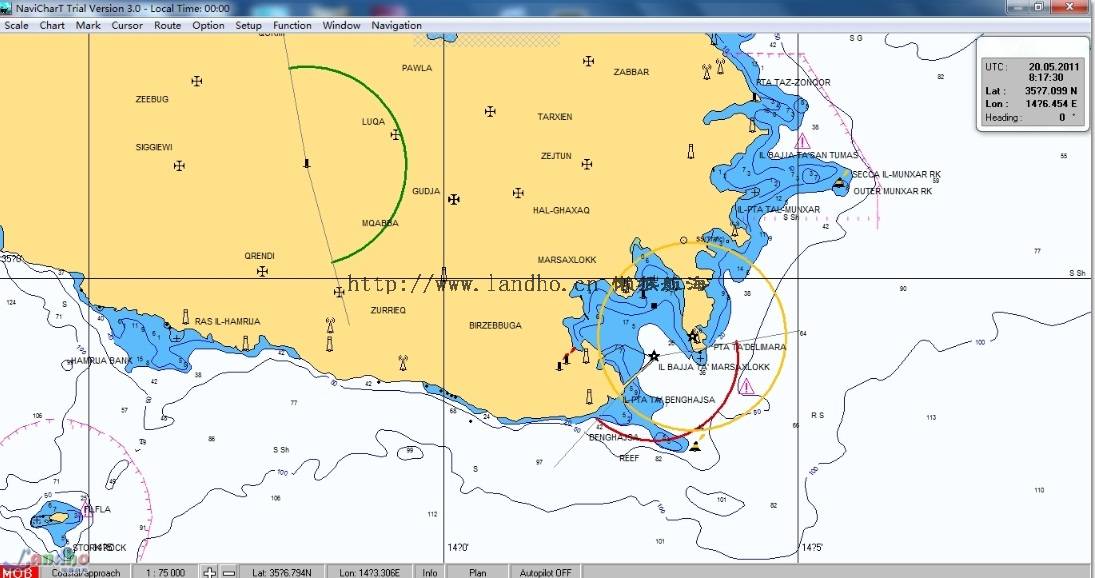
Task: Click the HAMRIJA BANK chart label
Action: (101, 361)
